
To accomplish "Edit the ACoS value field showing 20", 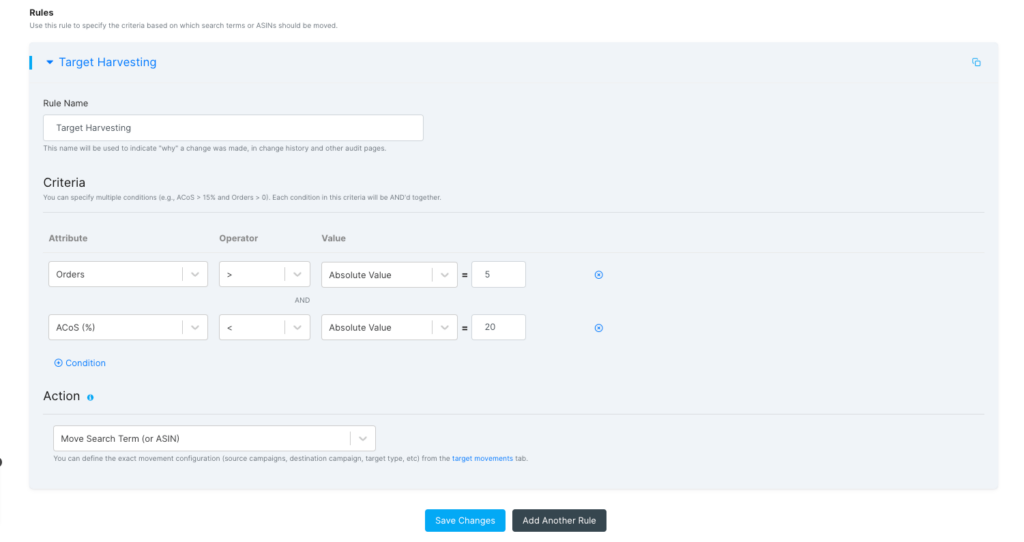I will pyautogui.click(x=498, y=327).
